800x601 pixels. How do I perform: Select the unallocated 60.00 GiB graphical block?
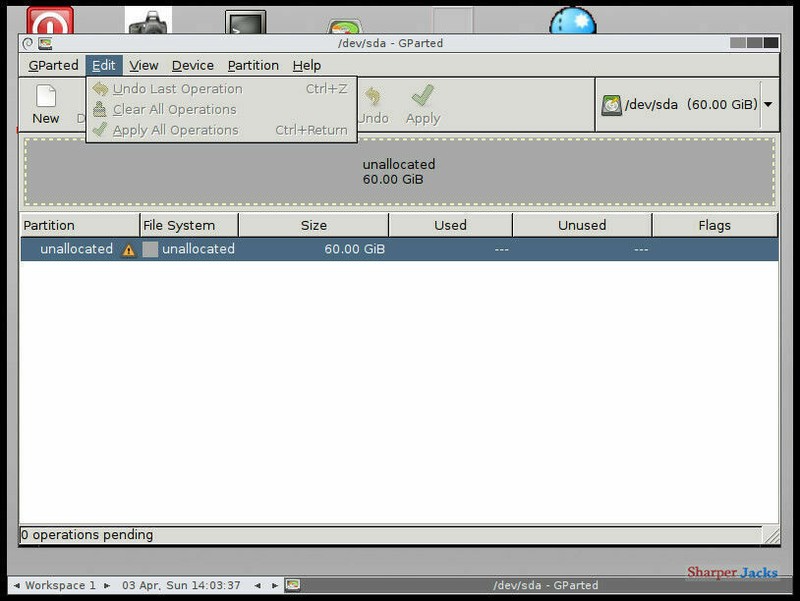pos(399,171)
